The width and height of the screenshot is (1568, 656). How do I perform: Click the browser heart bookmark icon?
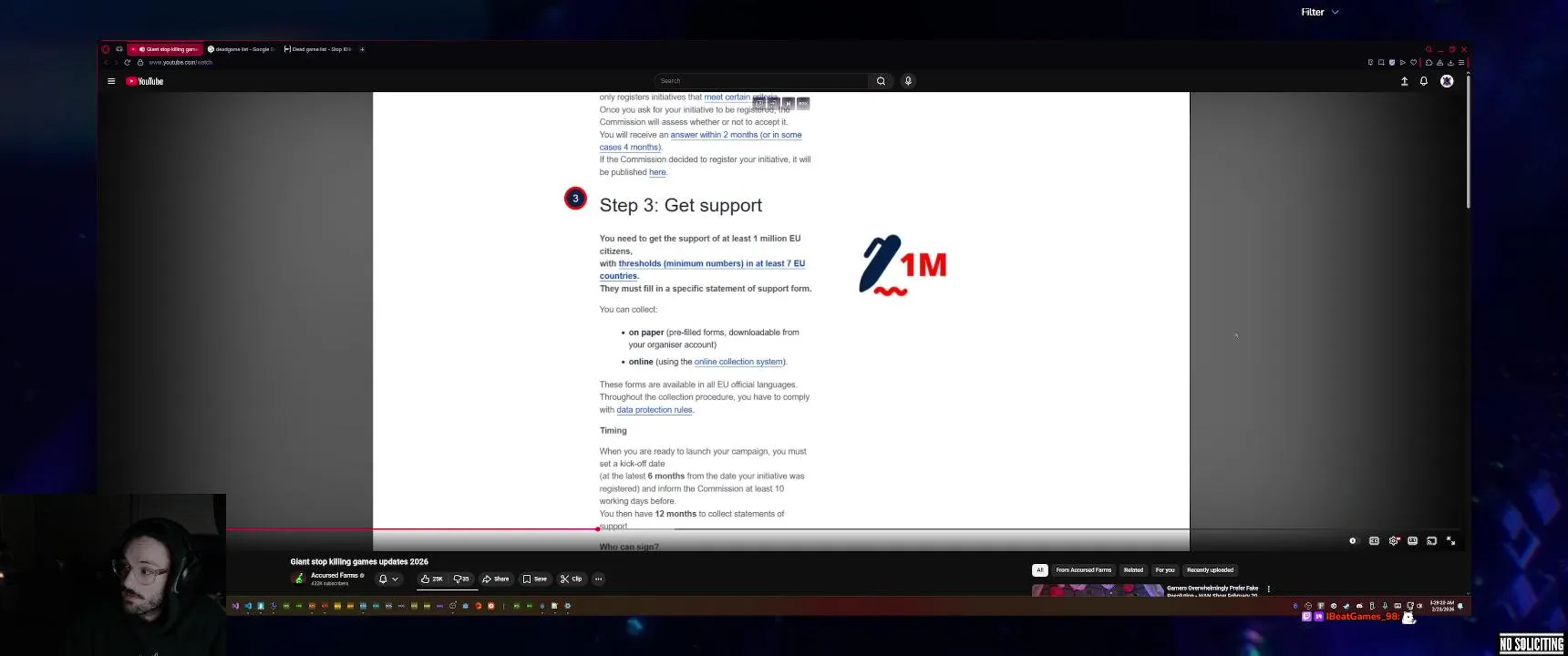tap(1414, 62)
